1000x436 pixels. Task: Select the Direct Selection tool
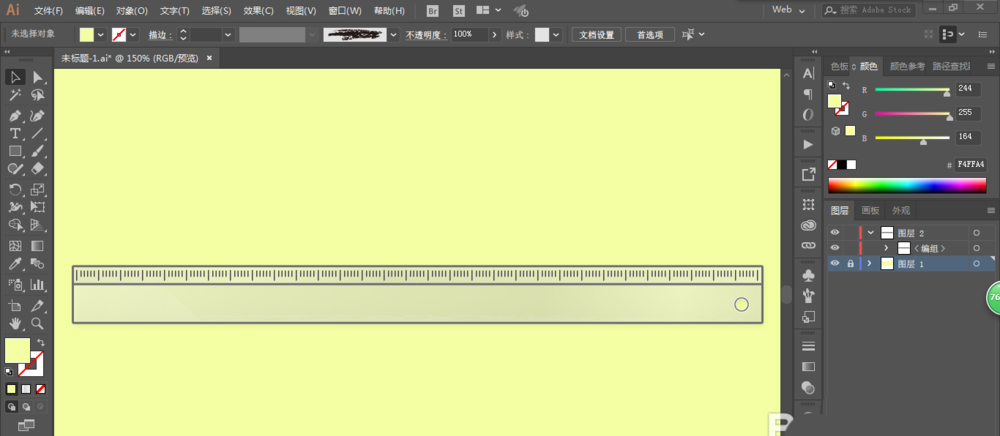(x=38, y=77)
